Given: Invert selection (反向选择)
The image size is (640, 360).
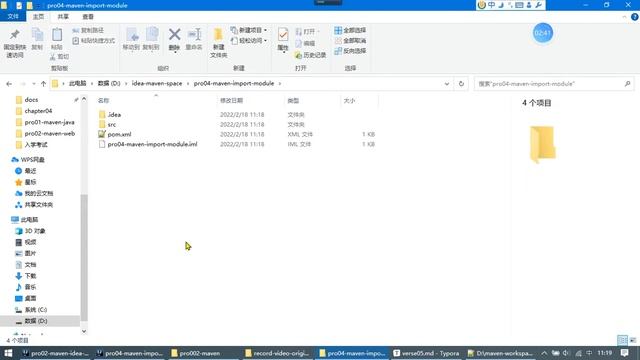Looking at the screenshot, I should pos(350,51).
